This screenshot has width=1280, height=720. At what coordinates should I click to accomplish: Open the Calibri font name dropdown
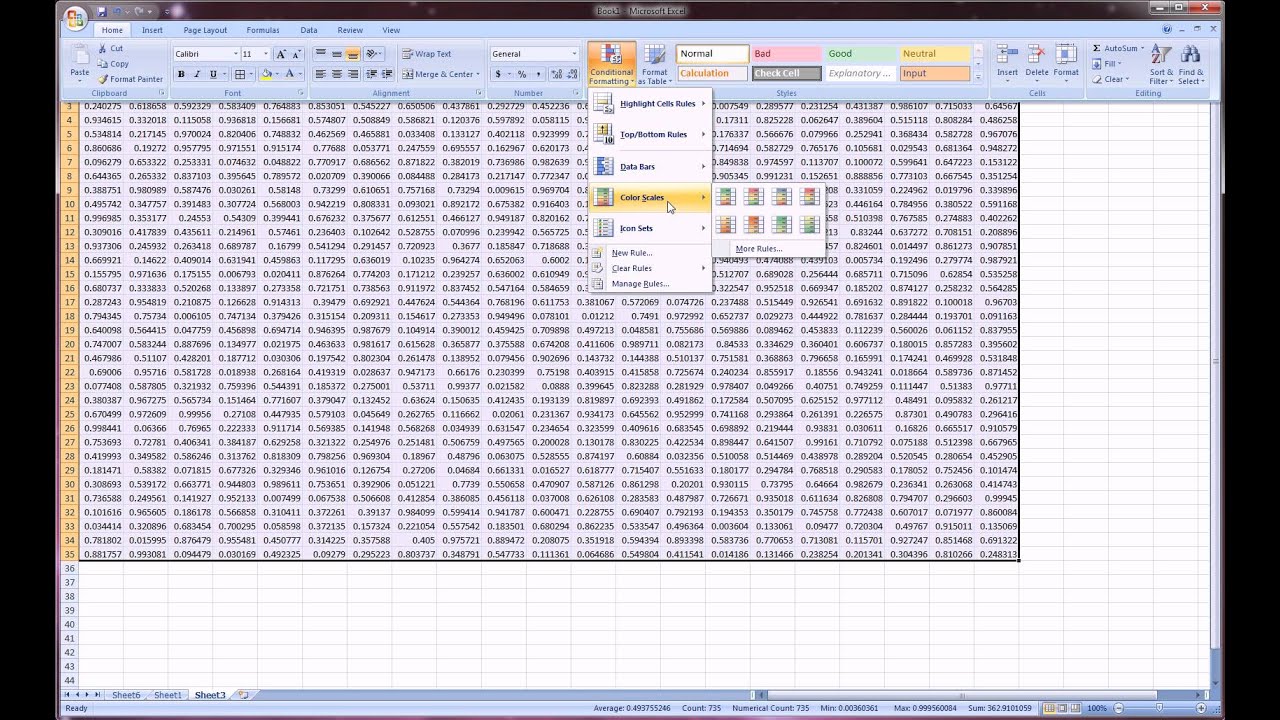(235, 54)
